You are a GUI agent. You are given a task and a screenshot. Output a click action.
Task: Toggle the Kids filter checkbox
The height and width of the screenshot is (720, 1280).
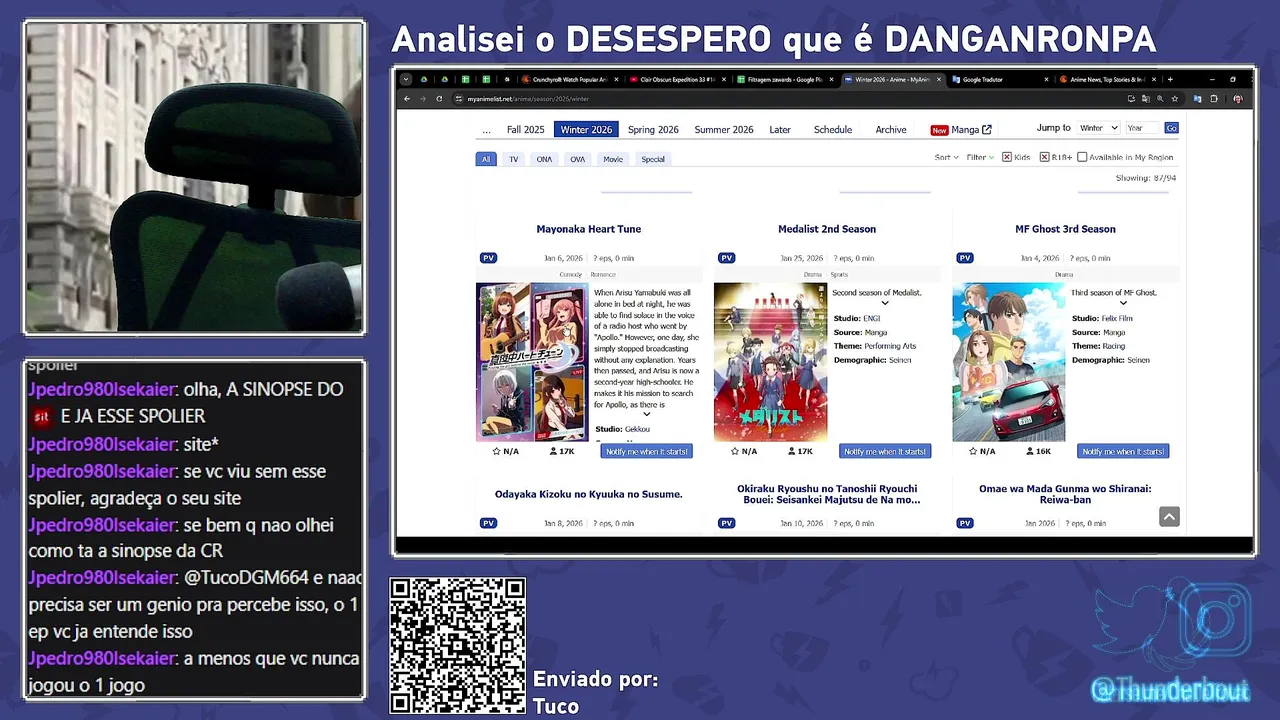(1007, 157)
